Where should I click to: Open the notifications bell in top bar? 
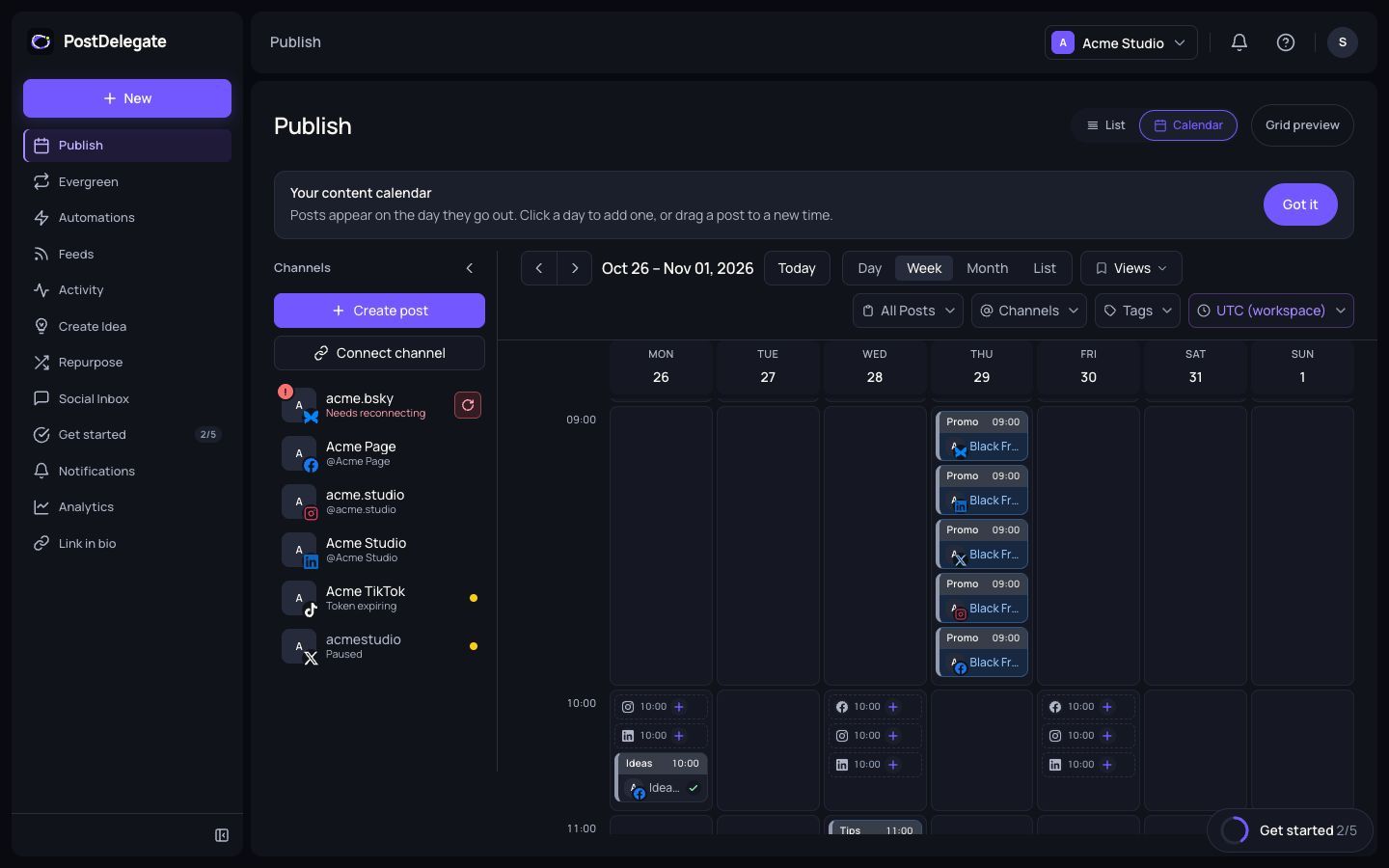(1239, 42)
